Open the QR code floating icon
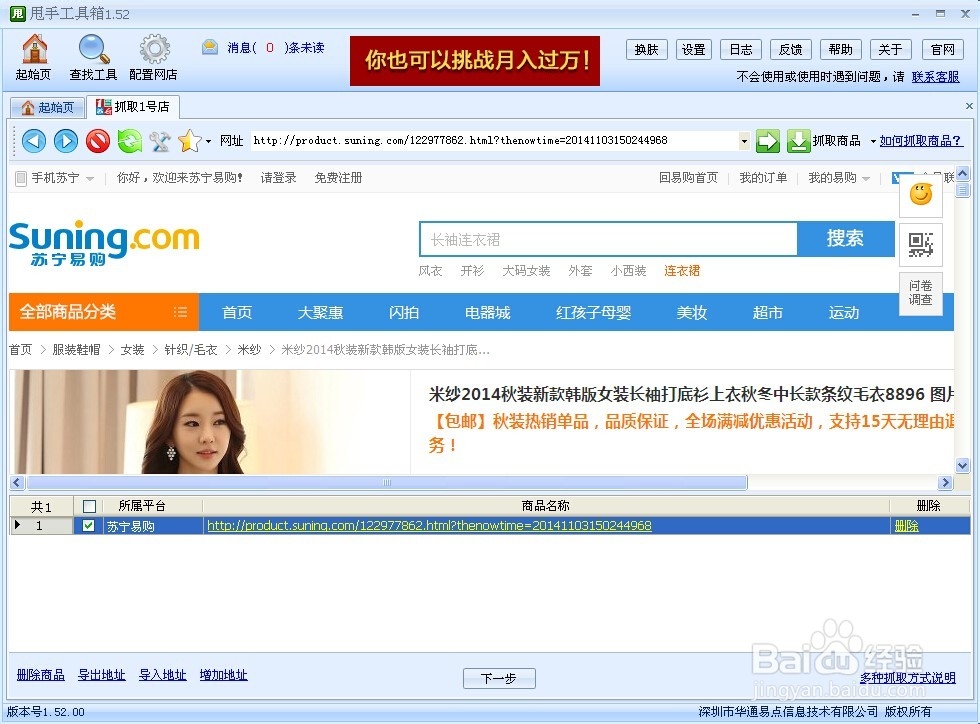This screenshot has height=724, width=980. coord(921,244)
